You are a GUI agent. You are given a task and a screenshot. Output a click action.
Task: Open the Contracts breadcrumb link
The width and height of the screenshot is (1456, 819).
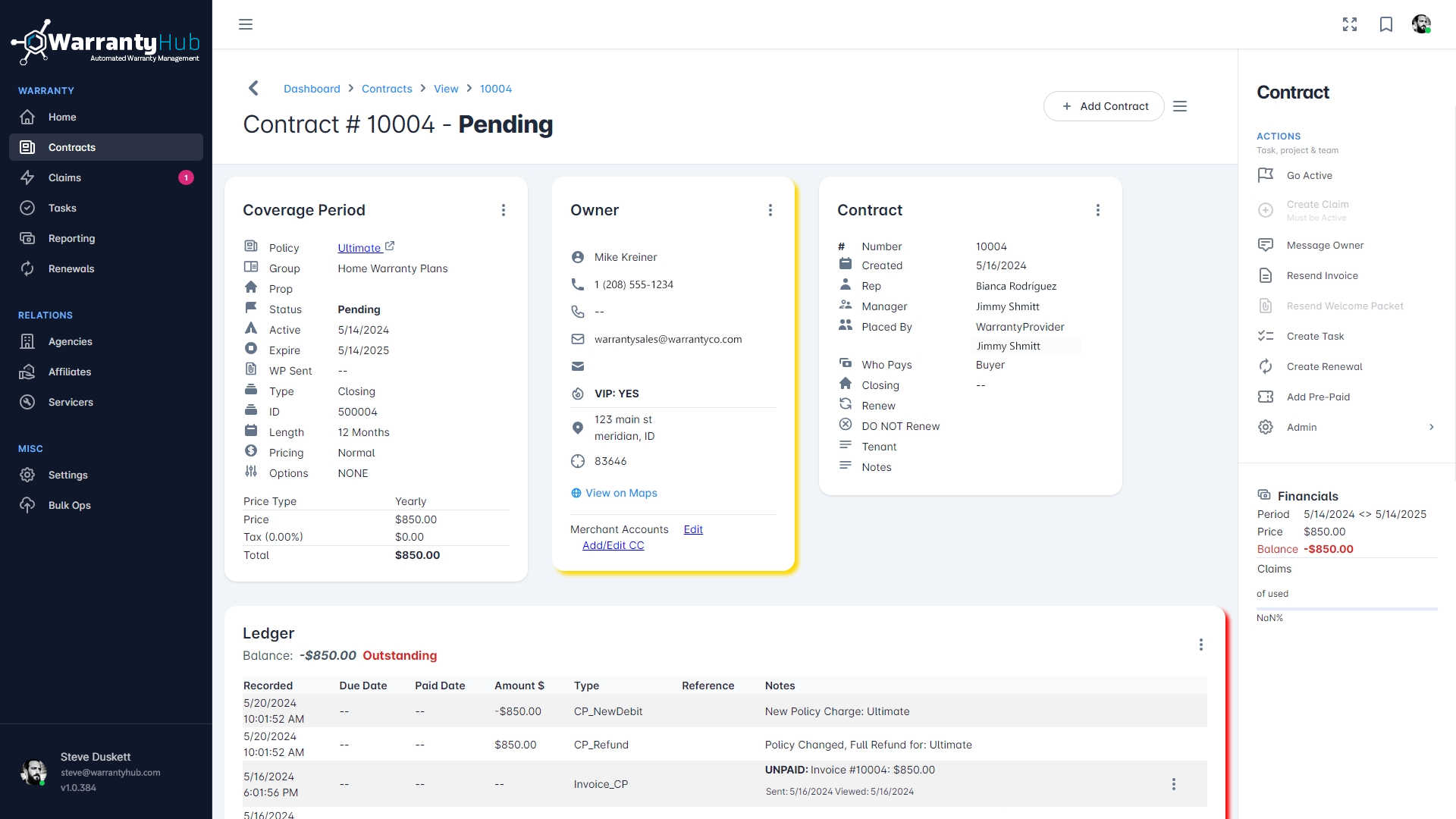(387, 89)
